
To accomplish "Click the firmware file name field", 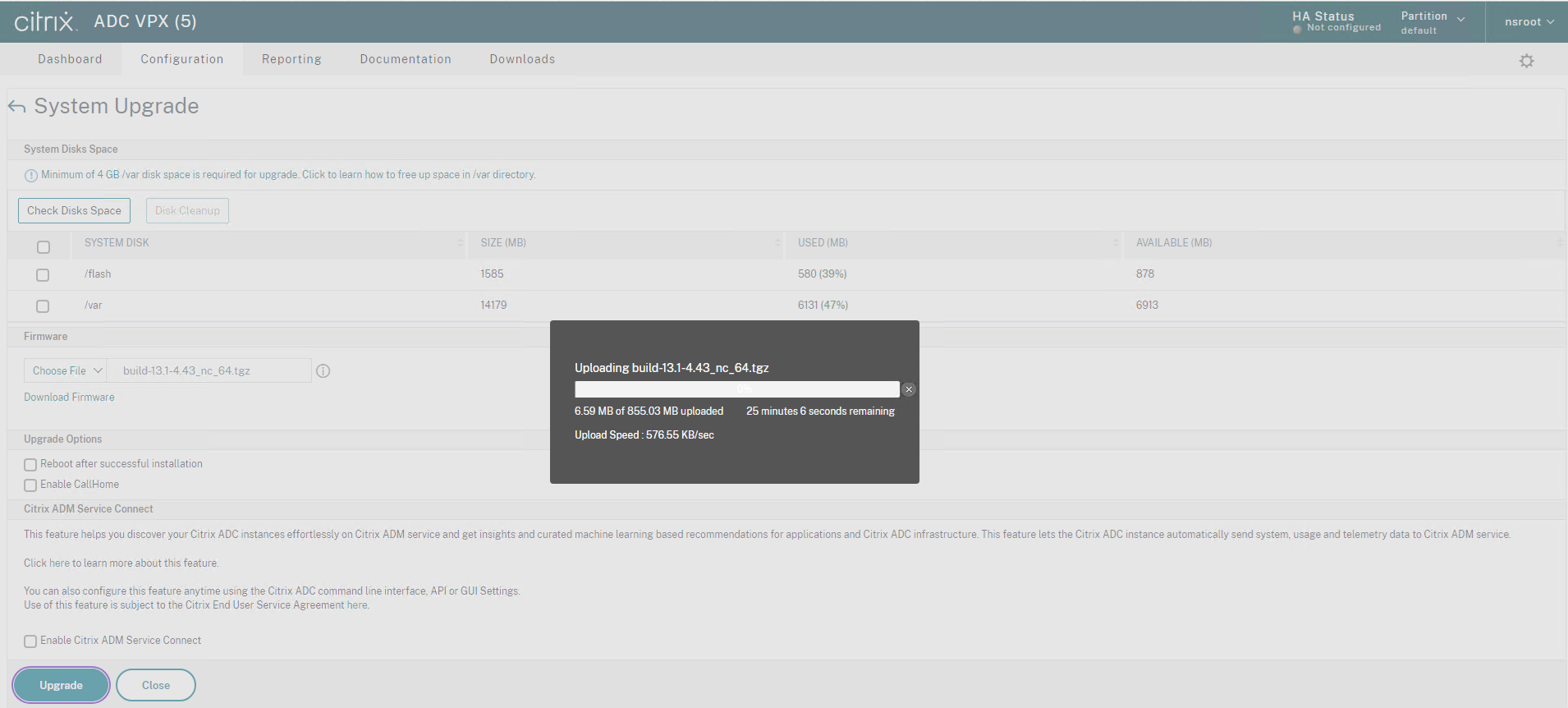I will 209,371.
